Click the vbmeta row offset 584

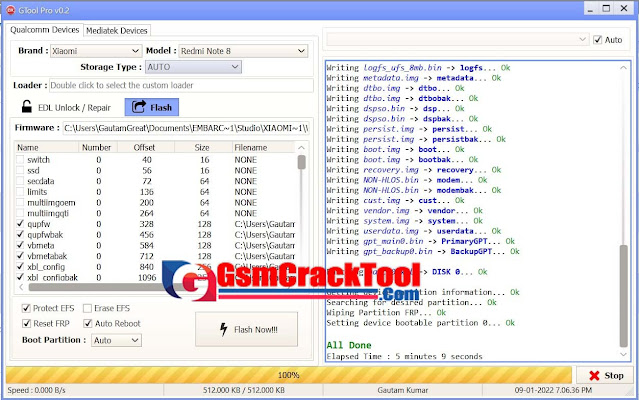pos(146,245)
